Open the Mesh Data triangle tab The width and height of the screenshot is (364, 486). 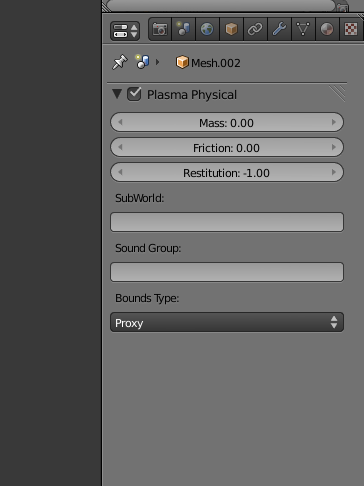pos(303,29)
